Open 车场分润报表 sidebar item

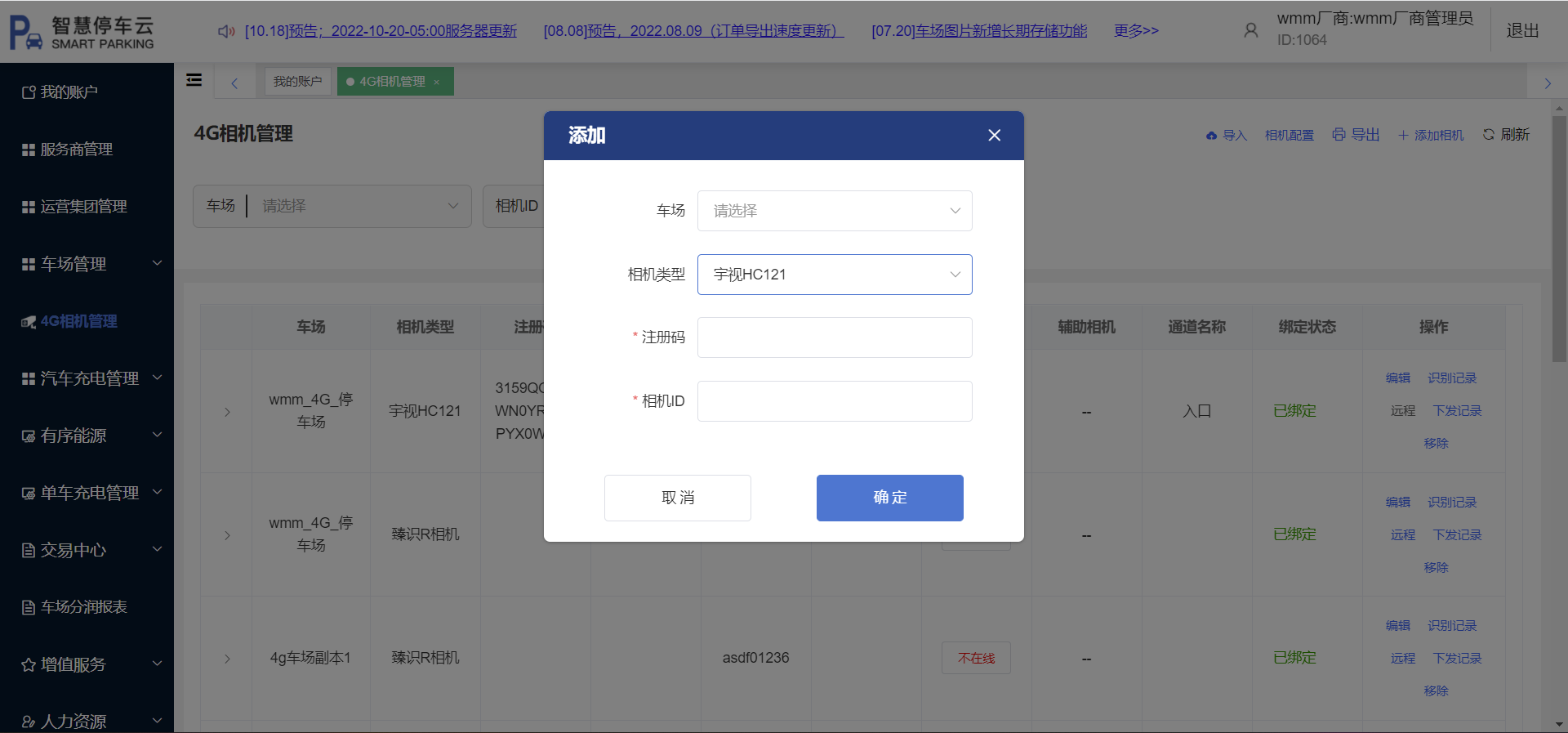(87, 606)
